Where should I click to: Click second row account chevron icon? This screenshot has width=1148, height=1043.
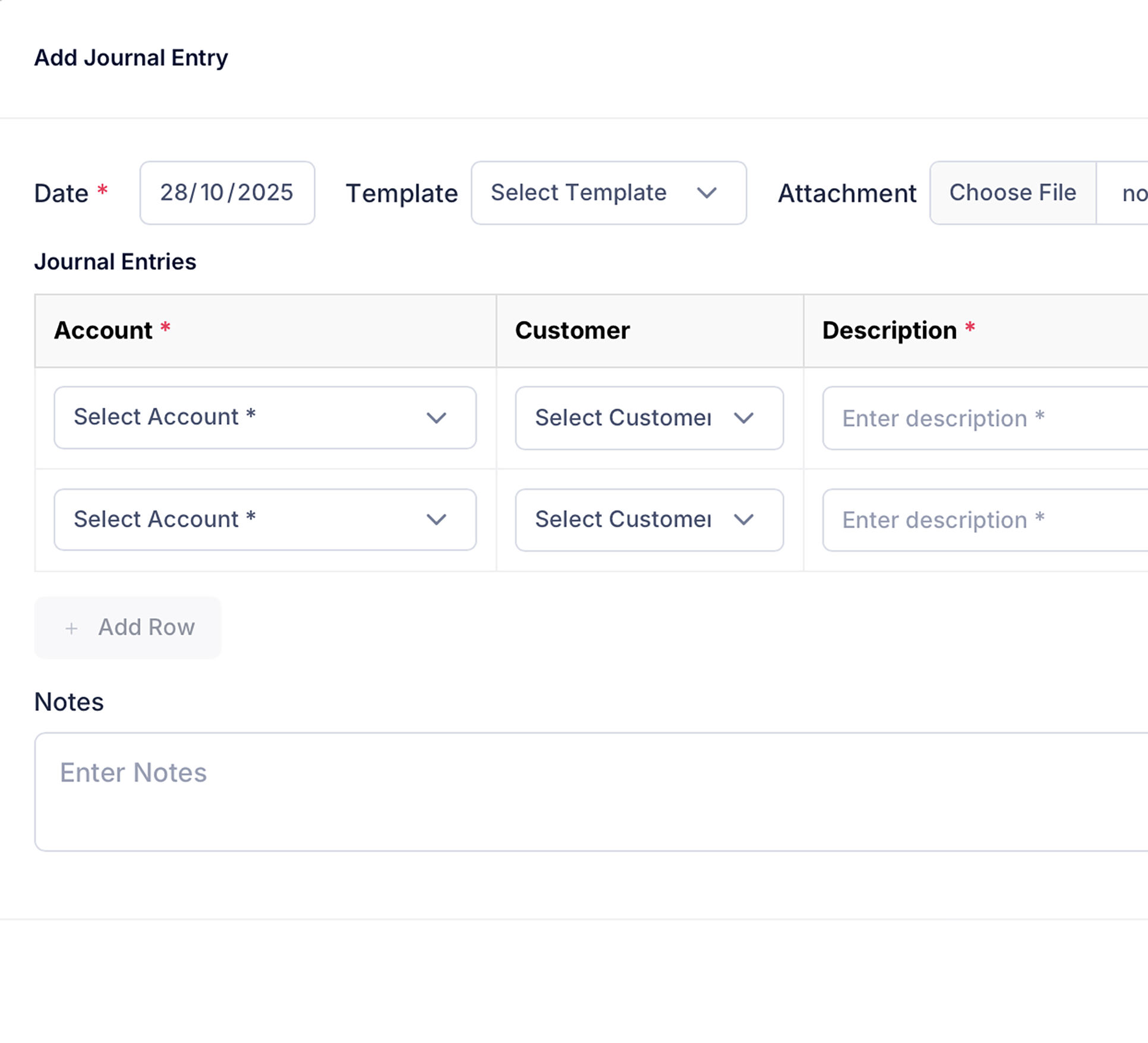[436, 519]
